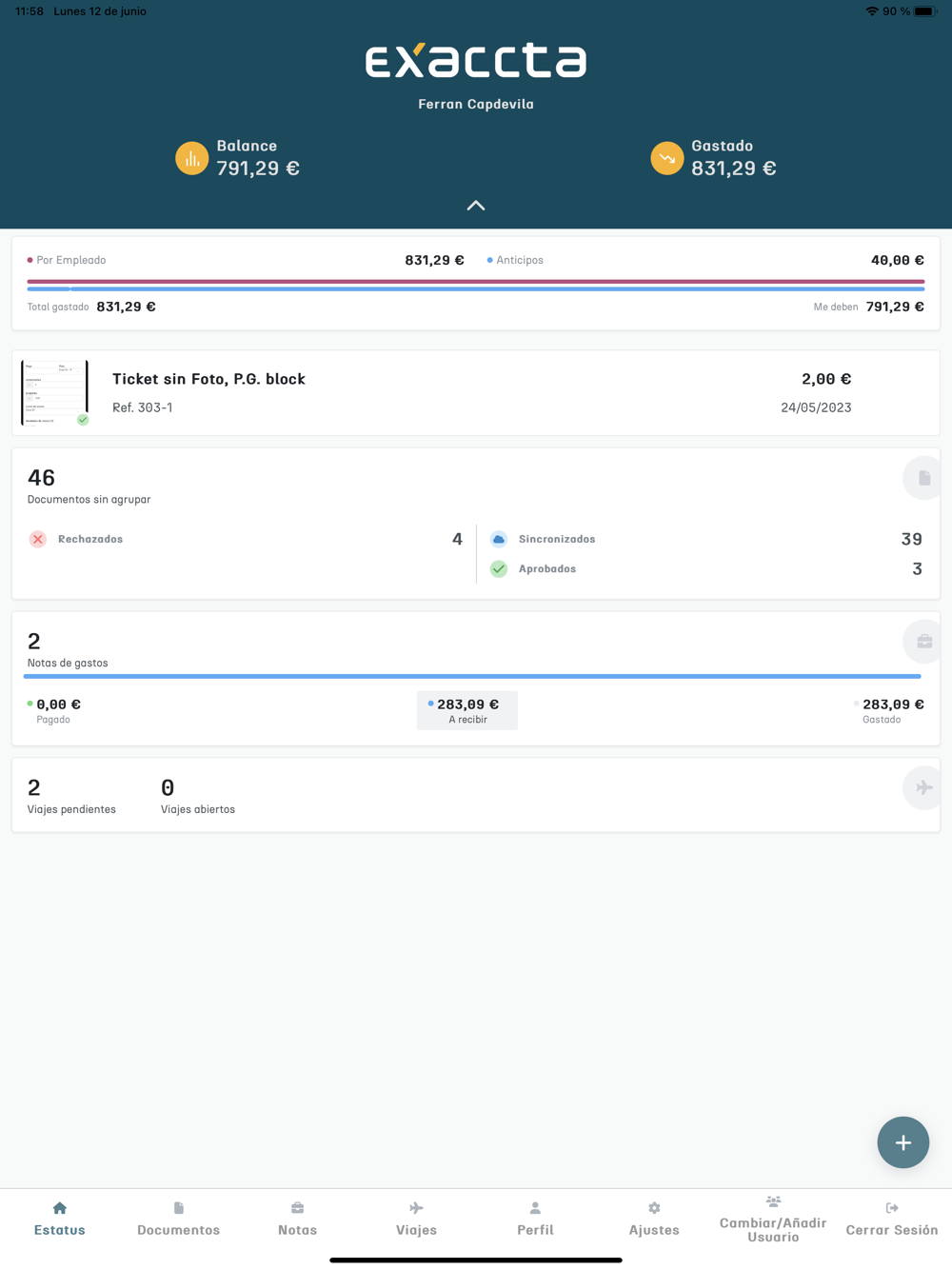This screenshot has width=952, height=1270.
Task: Tap the Me deben label
Action: point(836,308)
